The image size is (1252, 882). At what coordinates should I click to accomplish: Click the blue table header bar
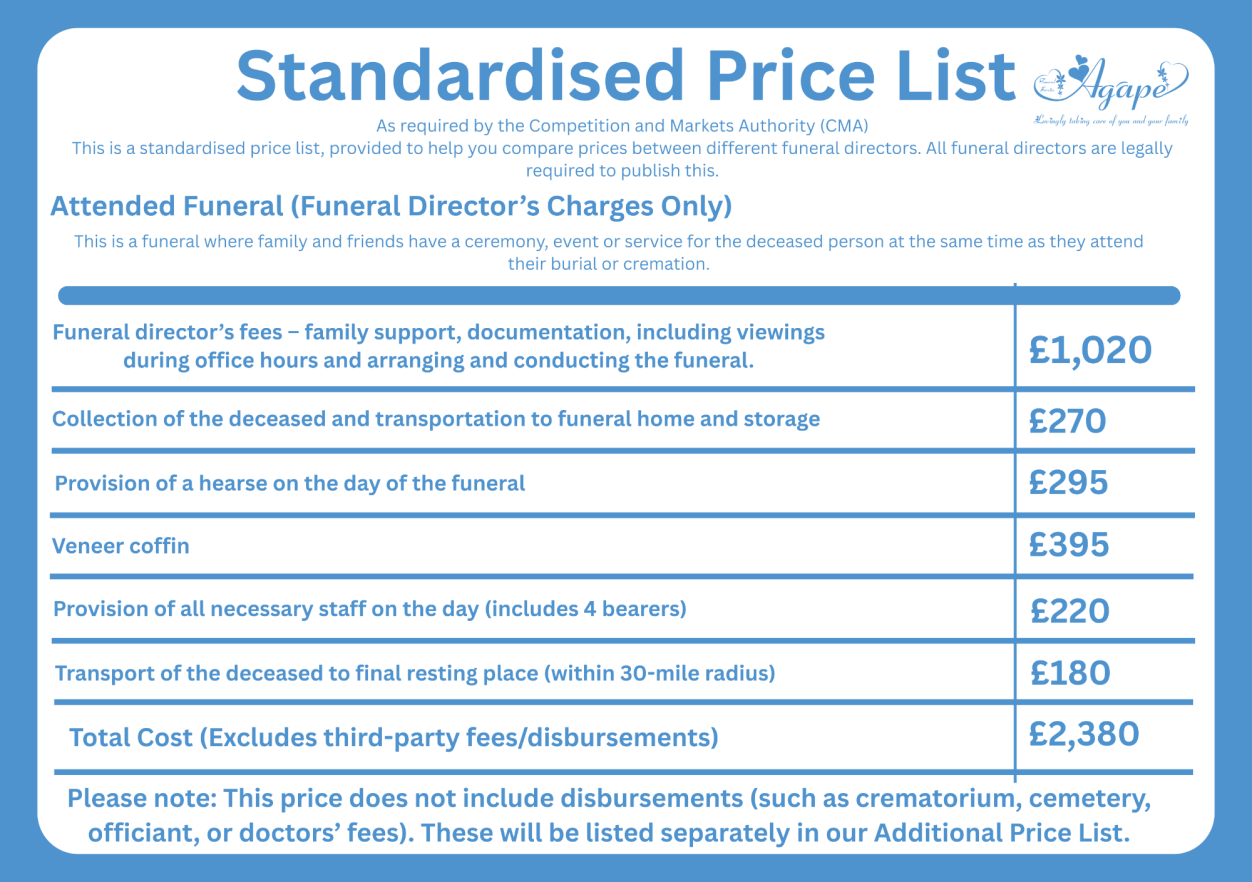tap(619, 296)
